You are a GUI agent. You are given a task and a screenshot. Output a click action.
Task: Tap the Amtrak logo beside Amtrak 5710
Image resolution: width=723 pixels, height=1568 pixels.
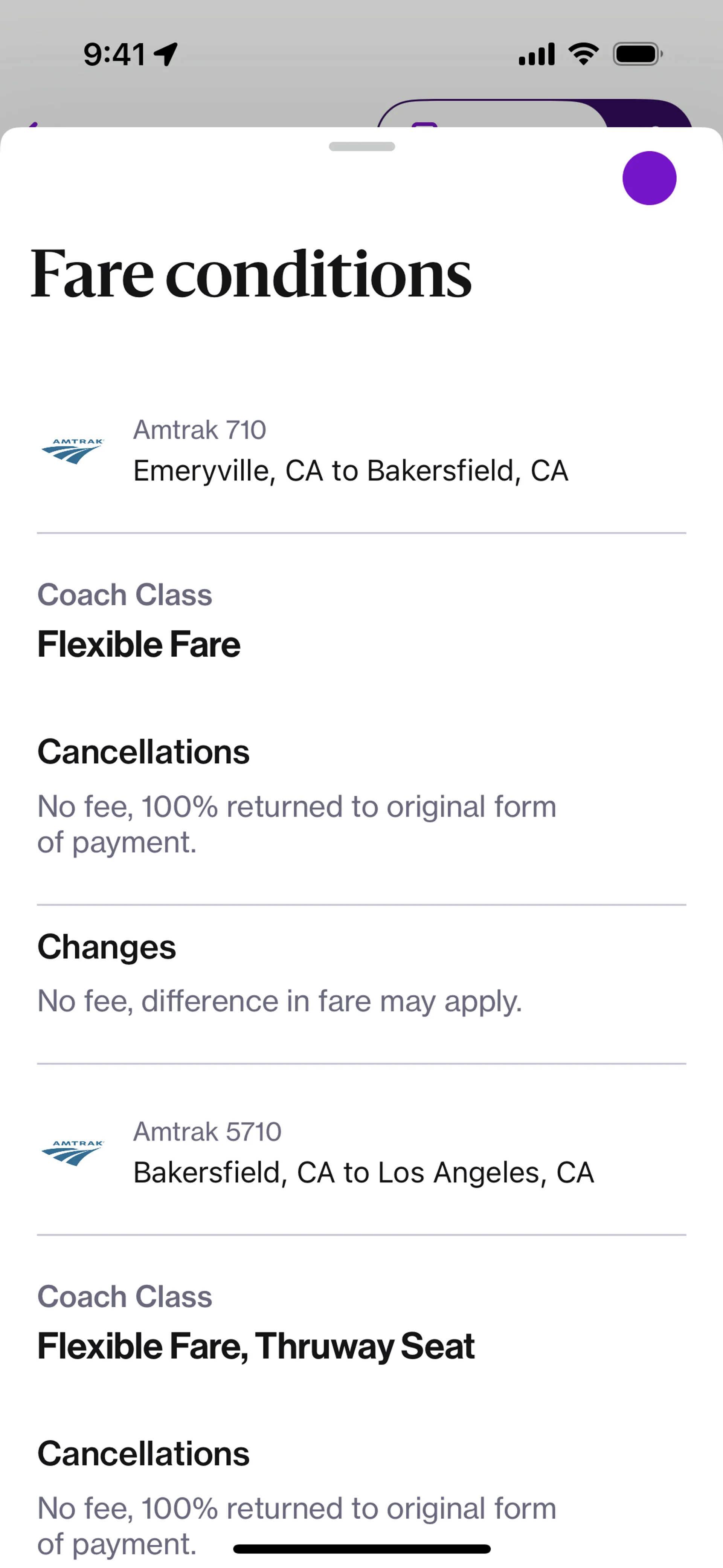click(x=72, y=1152)
